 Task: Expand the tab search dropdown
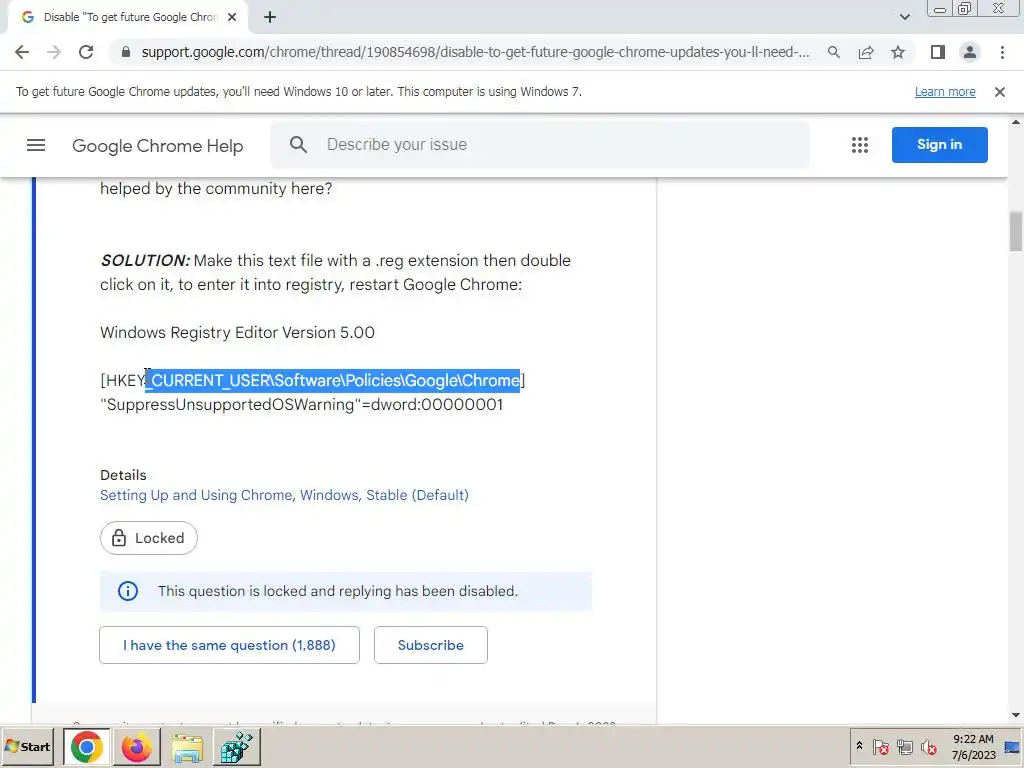tap(904, 17)
